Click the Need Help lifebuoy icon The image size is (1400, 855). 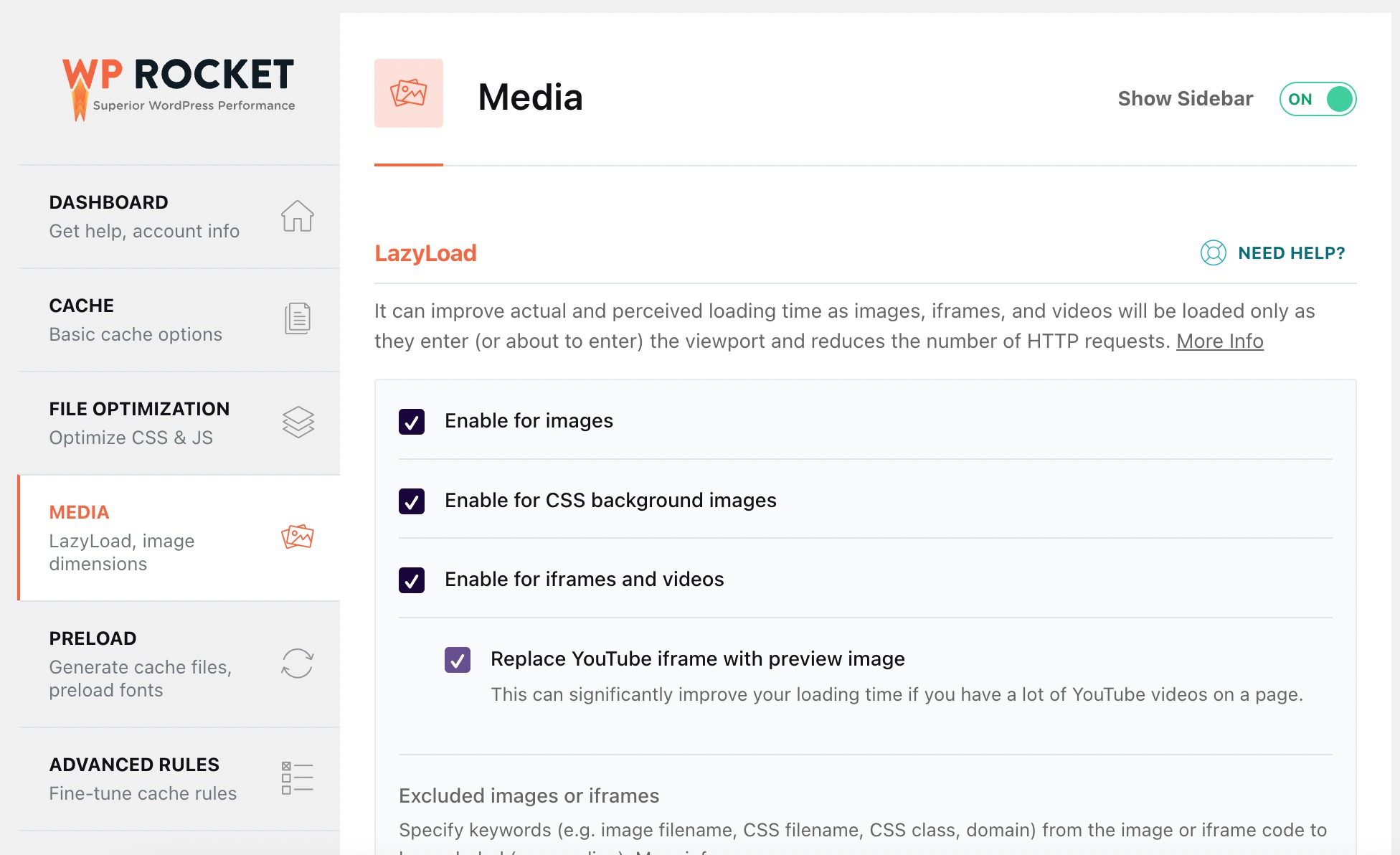pyautogui.click(x=1214, y=253)
